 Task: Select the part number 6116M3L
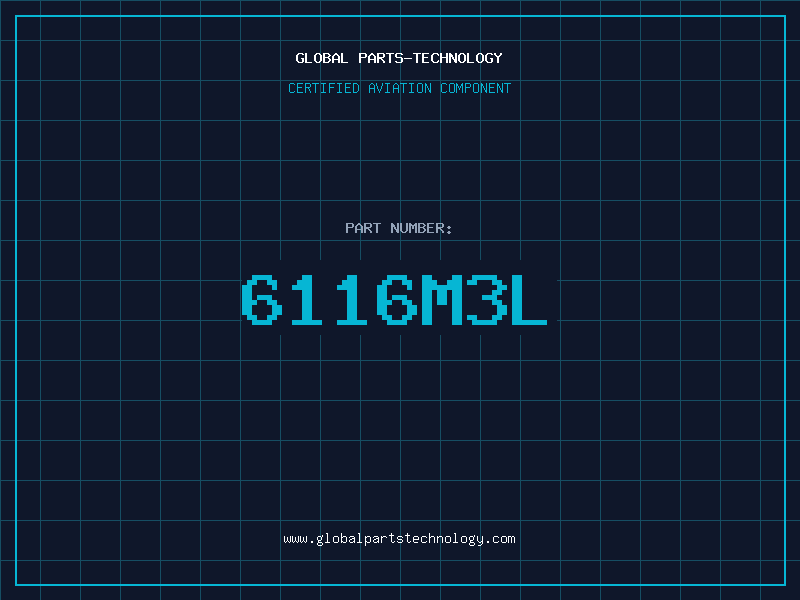pyautogui.click(x=394, y=299)
